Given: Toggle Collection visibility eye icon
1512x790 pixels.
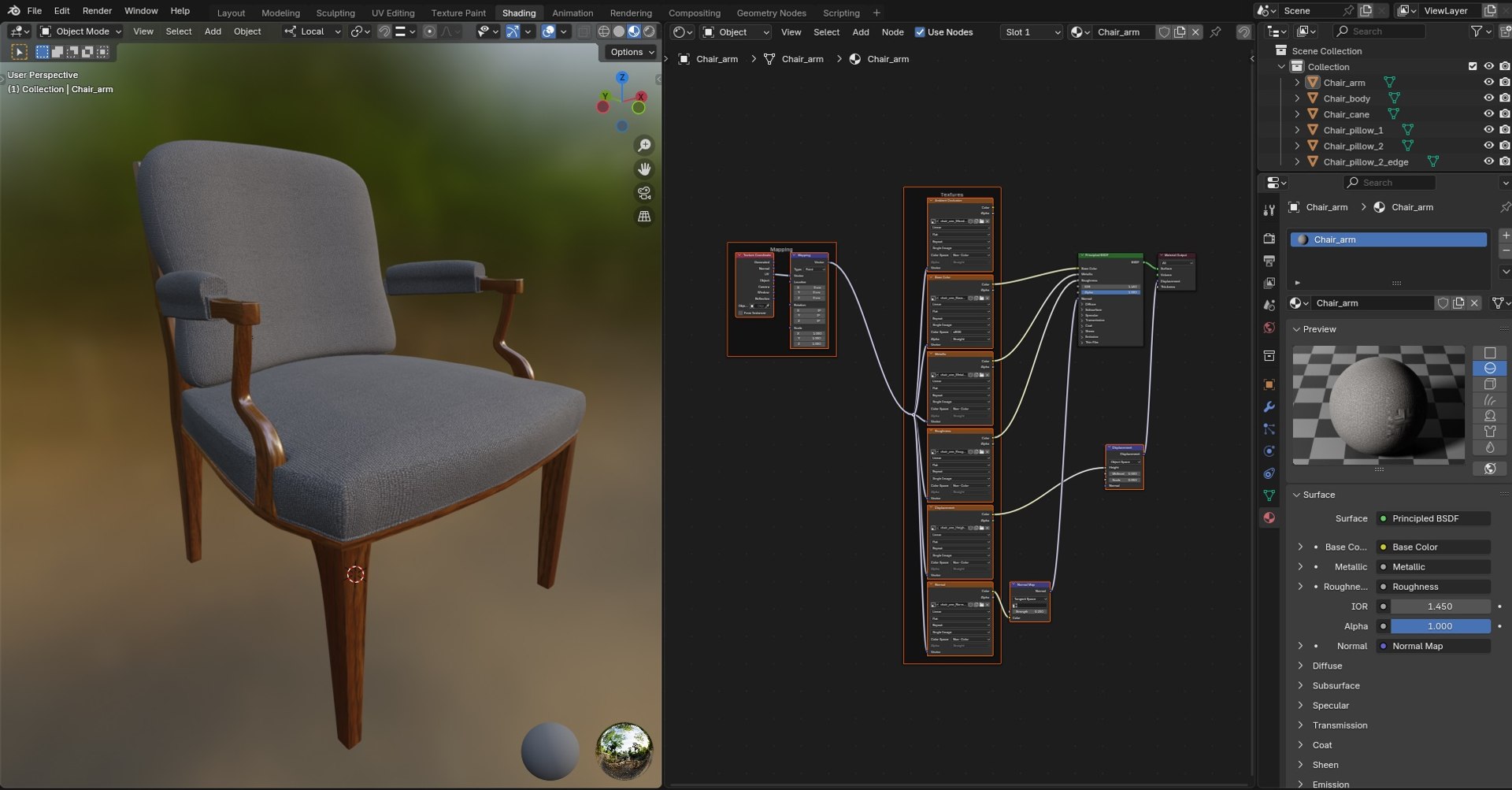Looking at the screenshot, I should pyautogui.click(x=1488, y=67).
